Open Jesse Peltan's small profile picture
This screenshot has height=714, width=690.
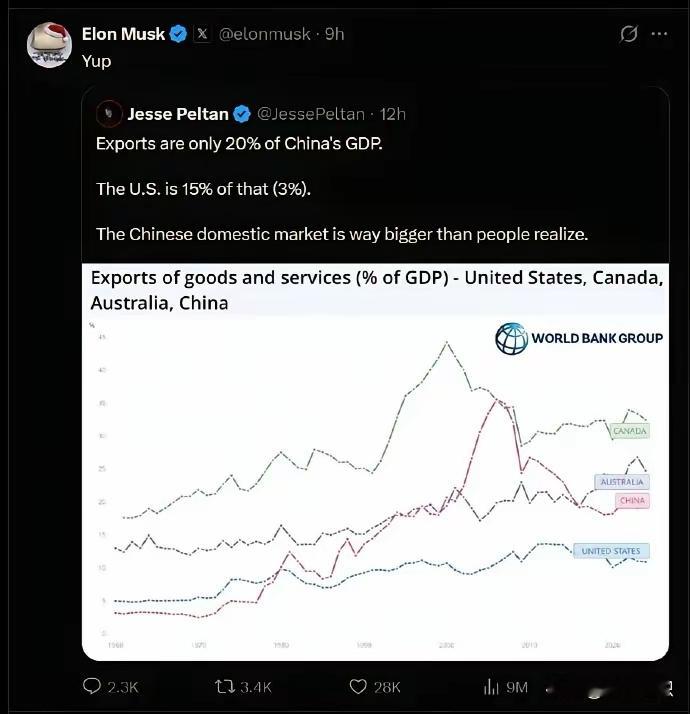[x=109, y=113]
